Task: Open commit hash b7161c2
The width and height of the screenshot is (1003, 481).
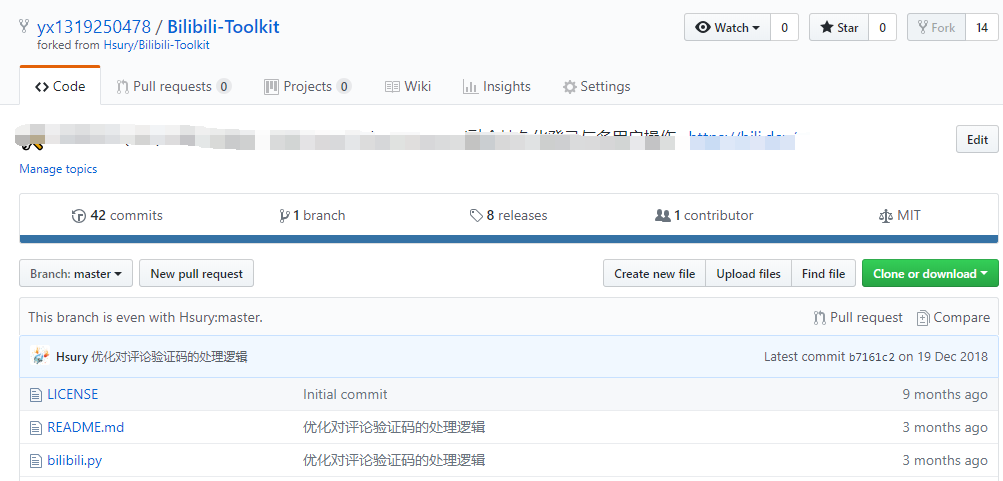Action: pos(871,357)
